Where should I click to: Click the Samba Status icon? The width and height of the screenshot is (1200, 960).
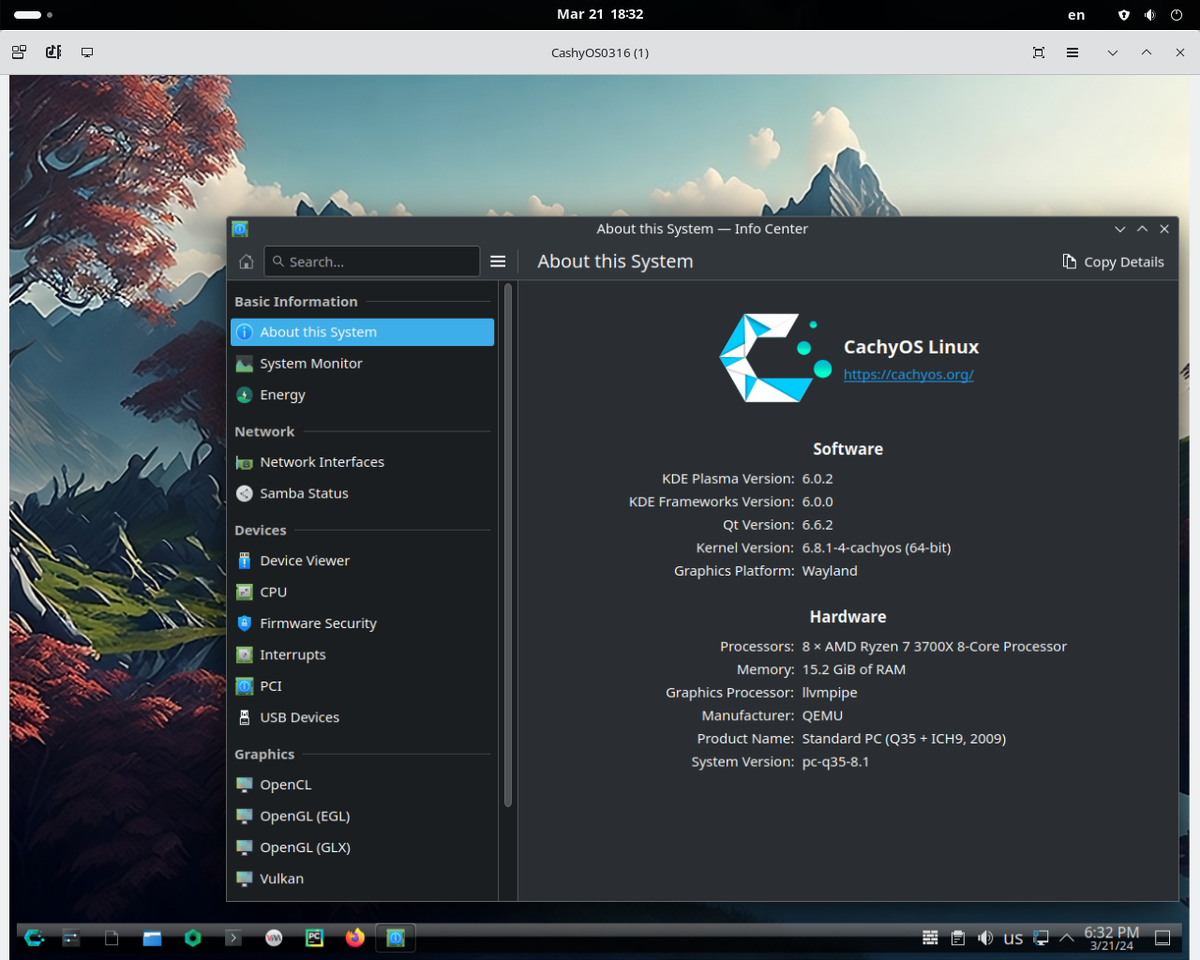[x=244, y=493]
